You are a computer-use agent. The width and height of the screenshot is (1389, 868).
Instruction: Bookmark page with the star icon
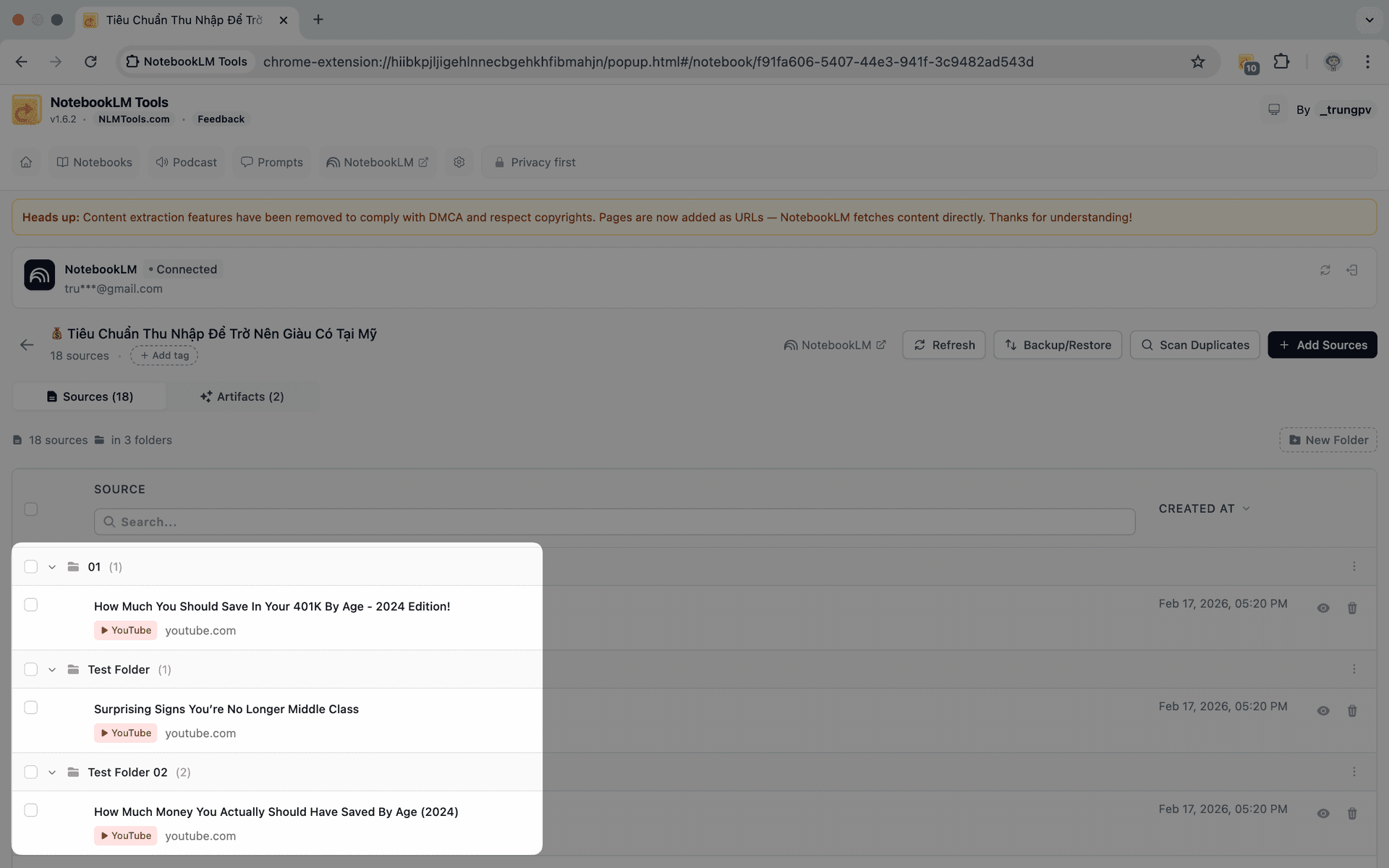1198,61
